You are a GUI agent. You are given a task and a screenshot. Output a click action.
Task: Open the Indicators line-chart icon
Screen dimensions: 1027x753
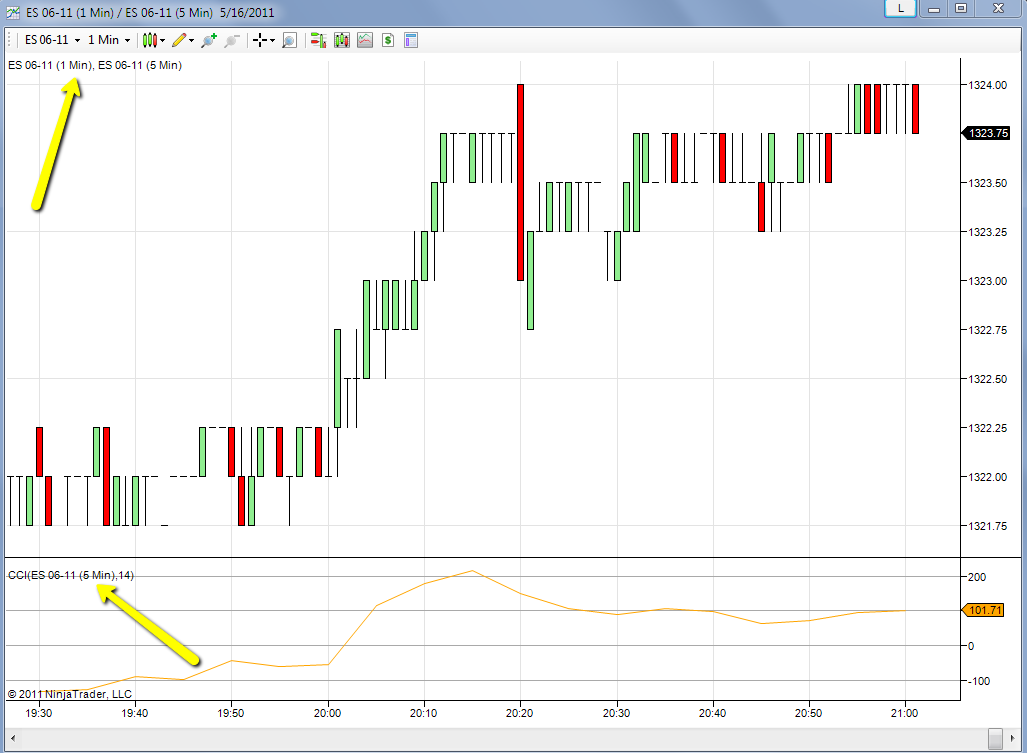(365, 41)
